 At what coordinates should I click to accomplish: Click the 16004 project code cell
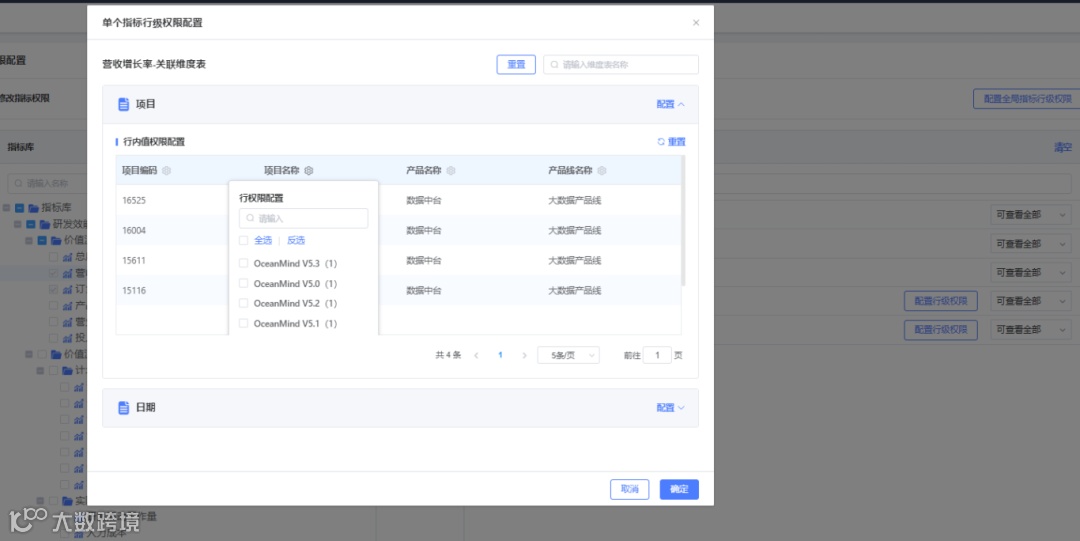[x=134, y=230]
